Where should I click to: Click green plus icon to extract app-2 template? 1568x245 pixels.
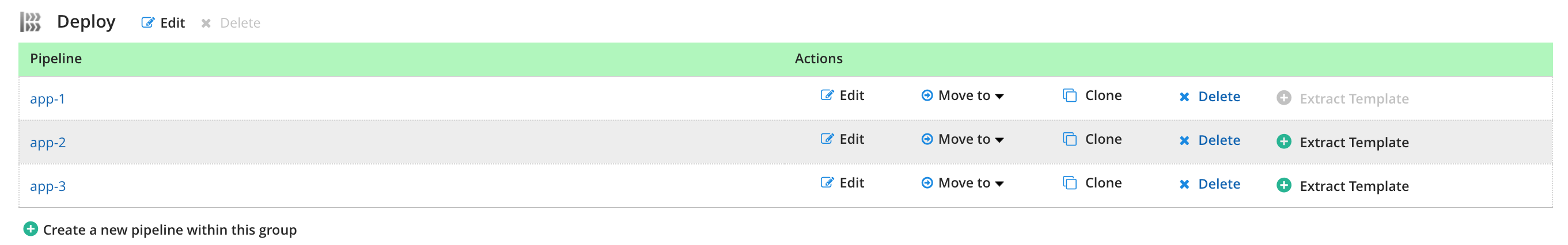pyautogui.click(x=1284, y=141)
